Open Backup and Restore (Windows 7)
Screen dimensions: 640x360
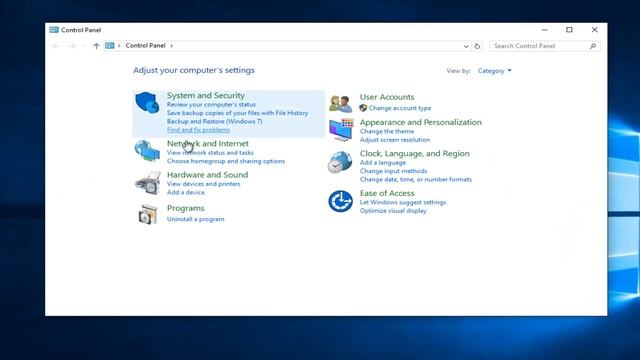pos(215,121)
